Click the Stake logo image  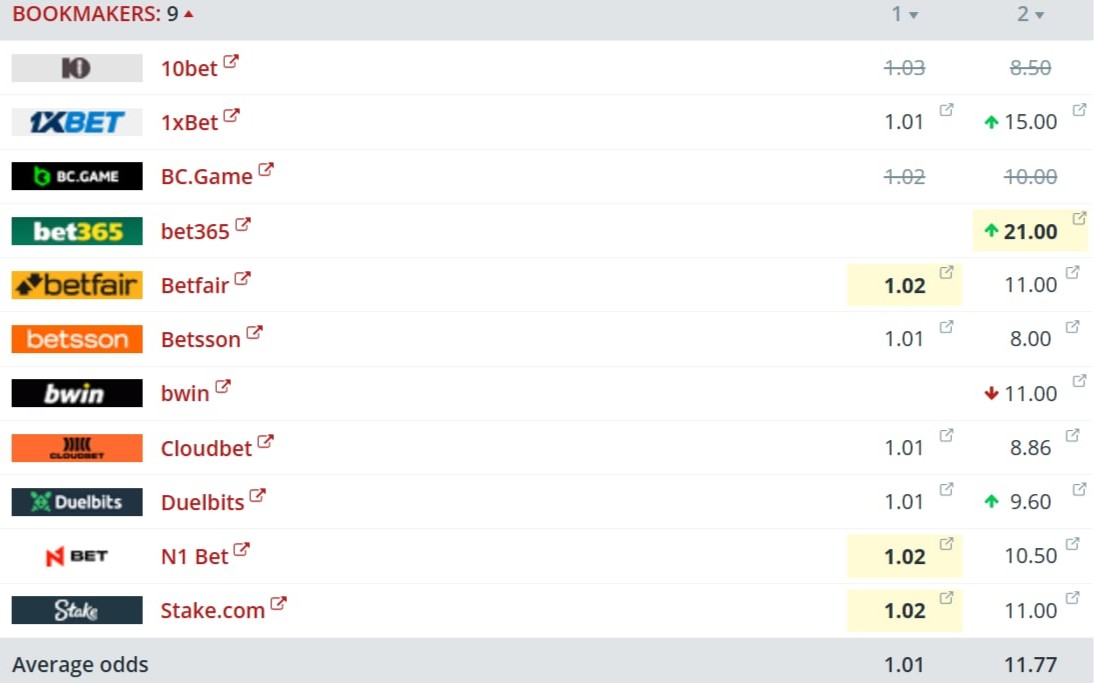pos(77,610)
